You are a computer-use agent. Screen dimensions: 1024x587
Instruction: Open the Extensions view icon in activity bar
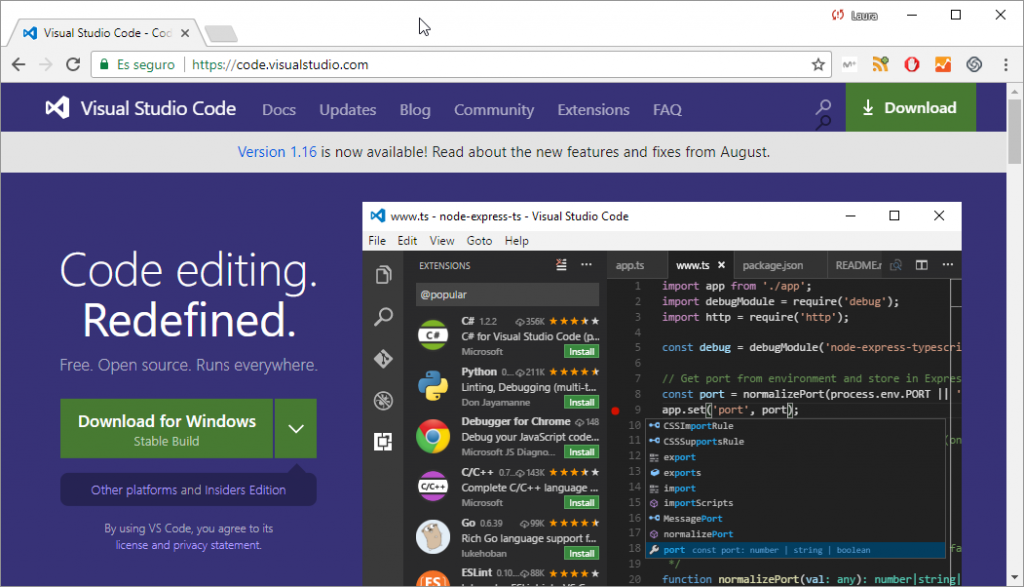click(x=383, y=442)
